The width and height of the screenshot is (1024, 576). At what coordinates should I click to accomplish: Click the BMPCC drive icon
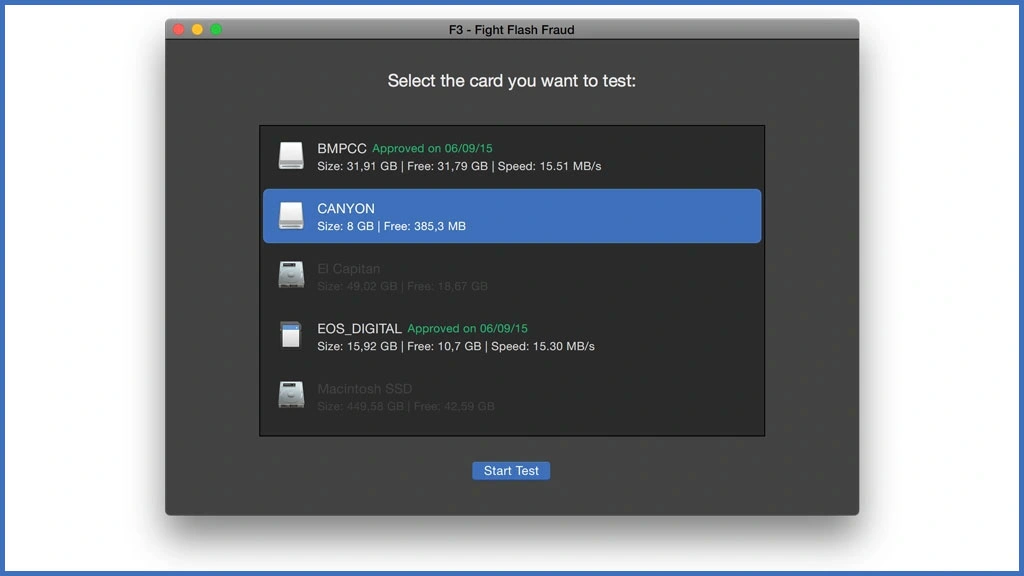pyautogui.click(x=291, y=156)
